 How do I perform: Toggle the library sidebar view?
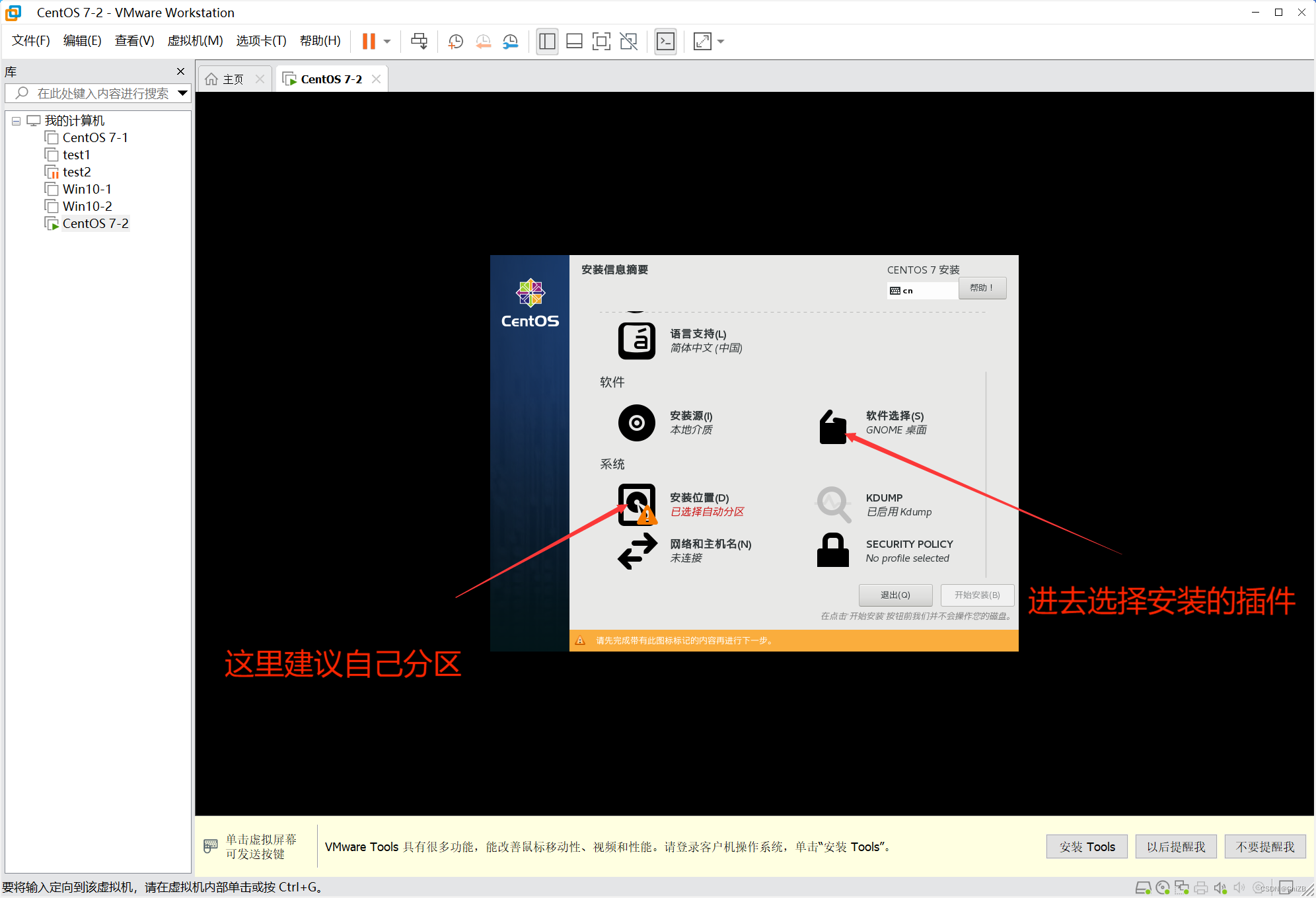[x=547, y=42]
